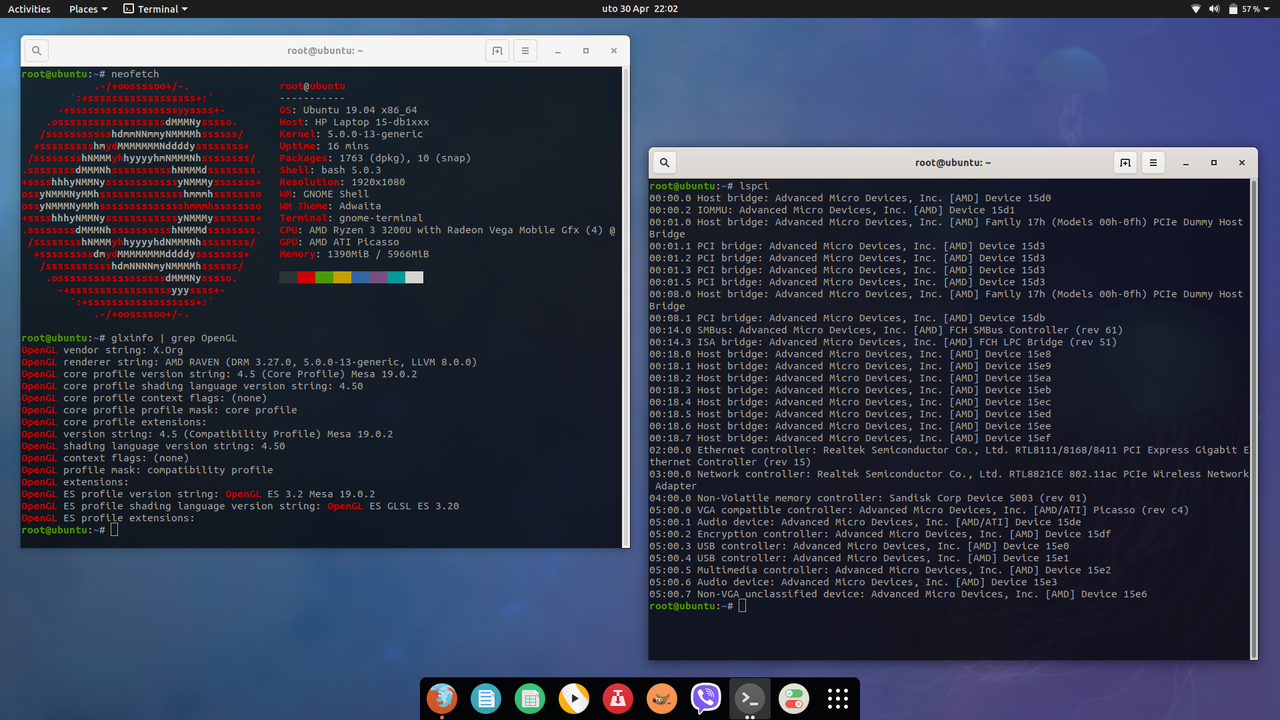Show the applications grid

[837, 699]
